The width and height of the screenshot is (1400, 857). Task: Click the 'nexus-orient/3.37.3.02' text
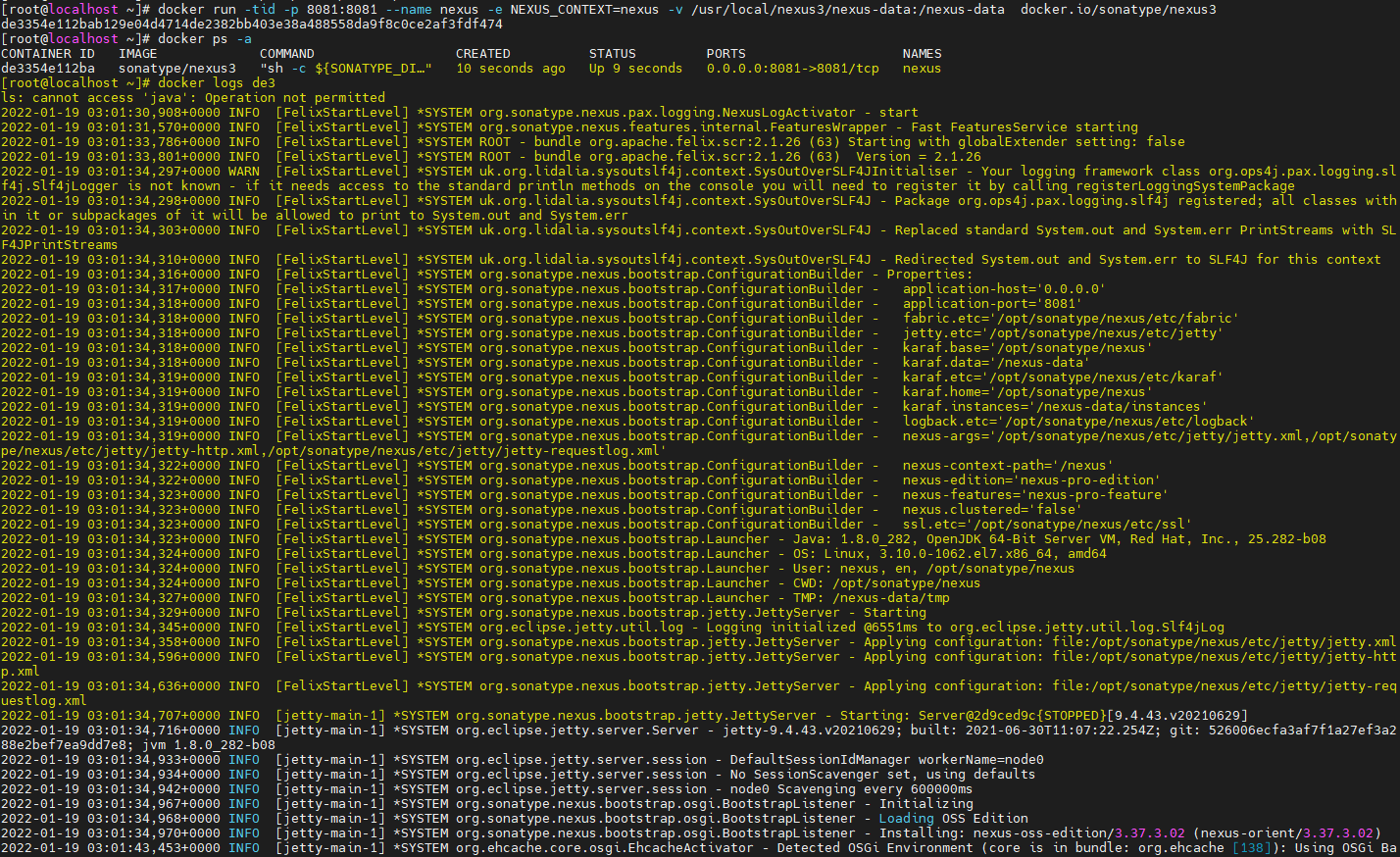pyautogui.click(x=1287, y=832)
